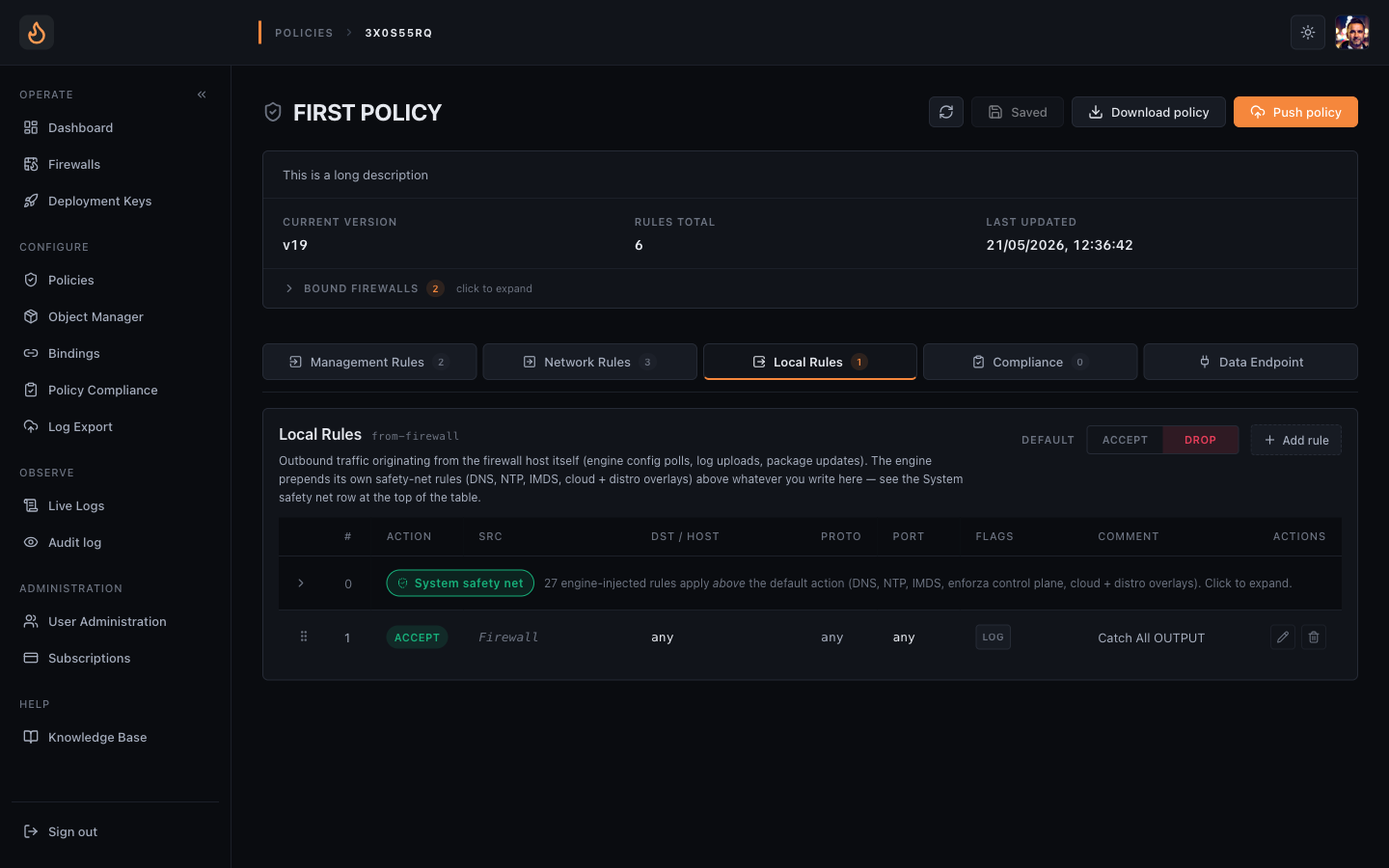Click the Subscriptions card icon
This screenshot has height=868, width=1389.
tap(31, 658)
